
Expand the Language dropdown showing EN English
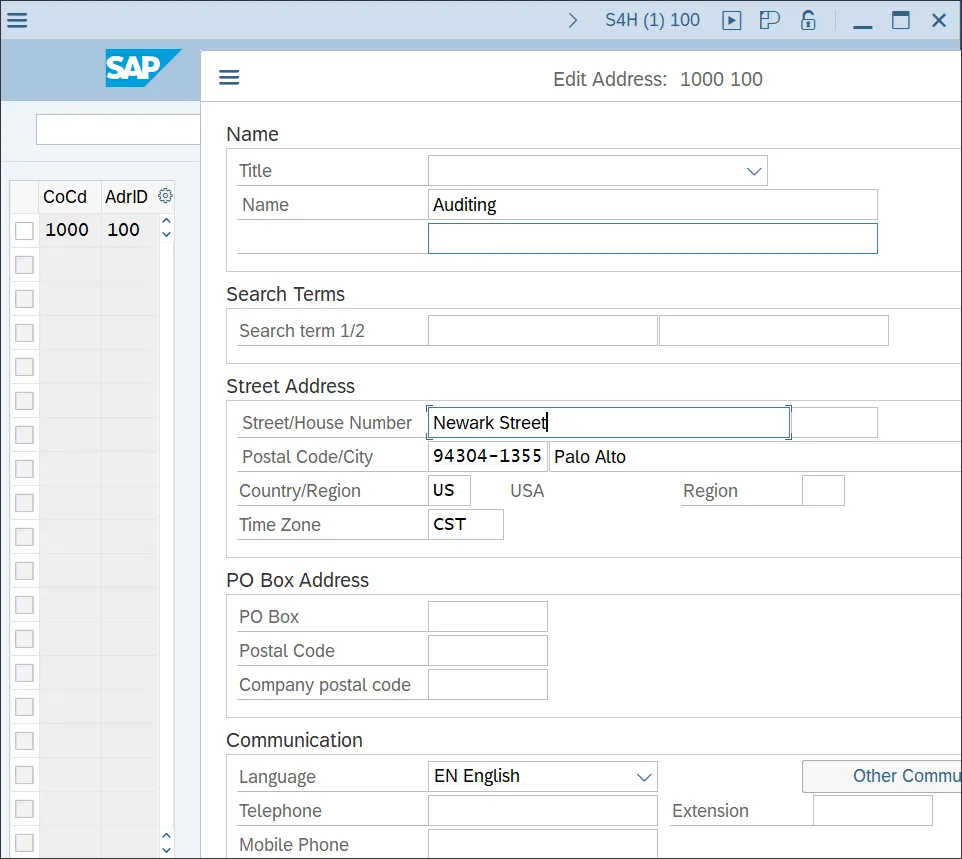[644, 777]
